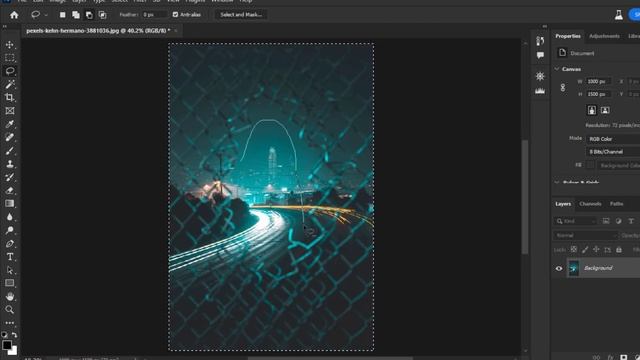Select the Eyedropper tool
The width and height of the screenshot is (640, 360).
click(x=10, y=124)
